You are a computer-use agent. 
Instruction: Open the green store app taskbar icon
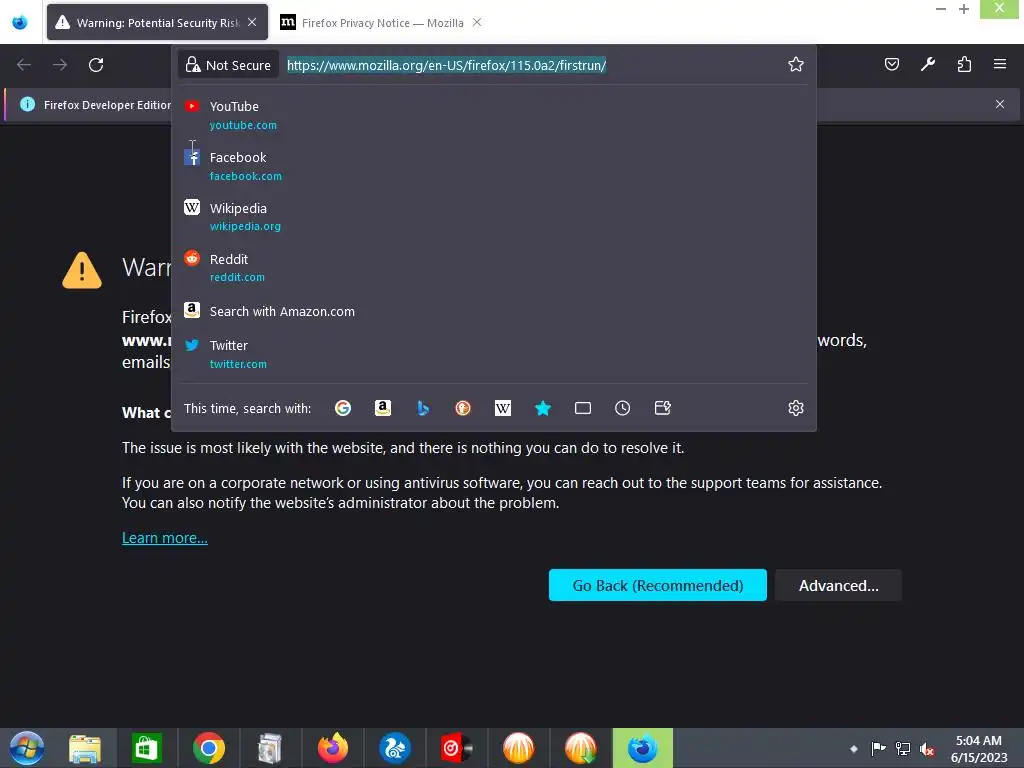click(147, 748)
